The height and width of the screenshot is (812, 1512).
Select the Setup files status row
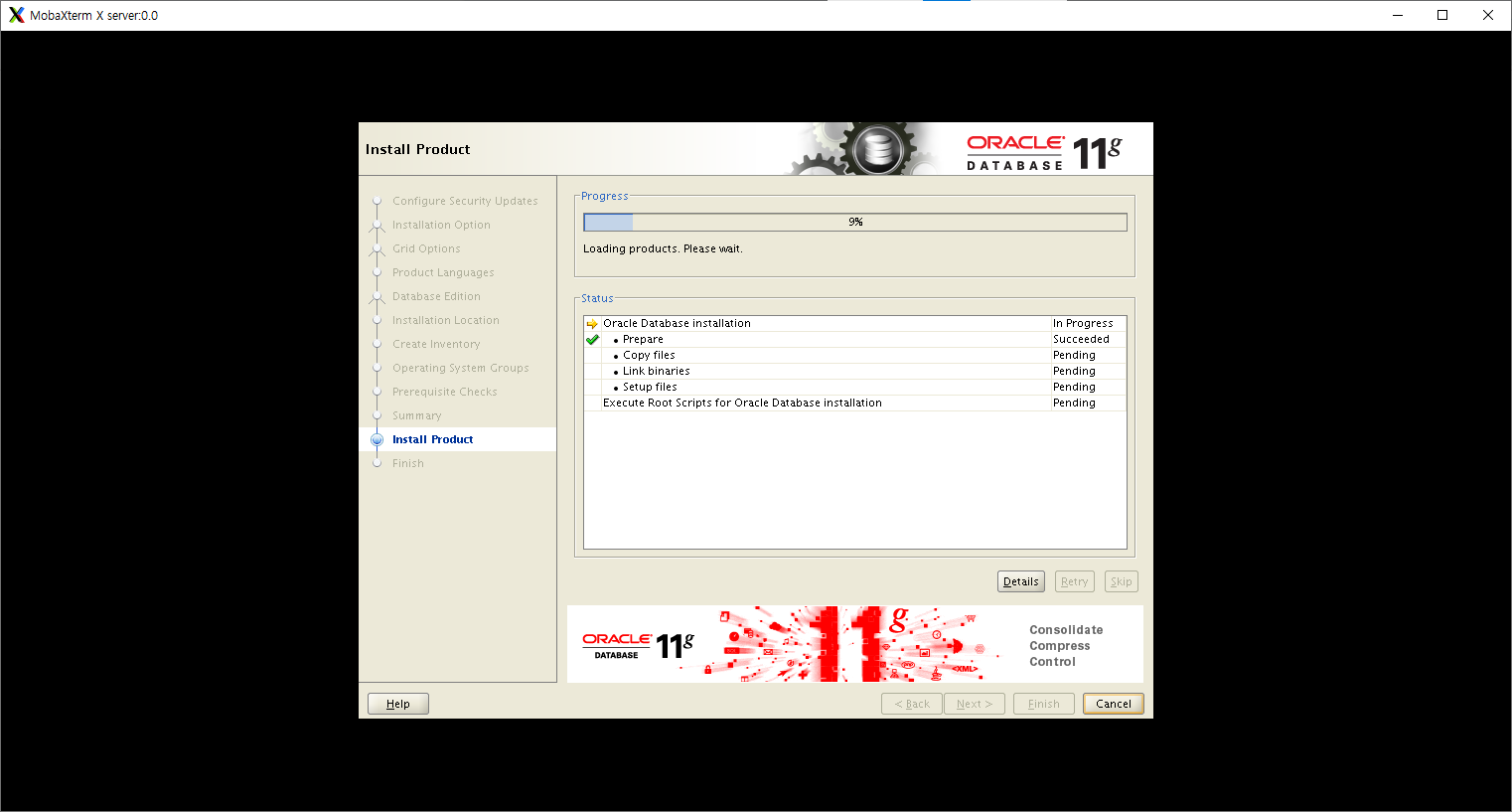coord(855,387)
